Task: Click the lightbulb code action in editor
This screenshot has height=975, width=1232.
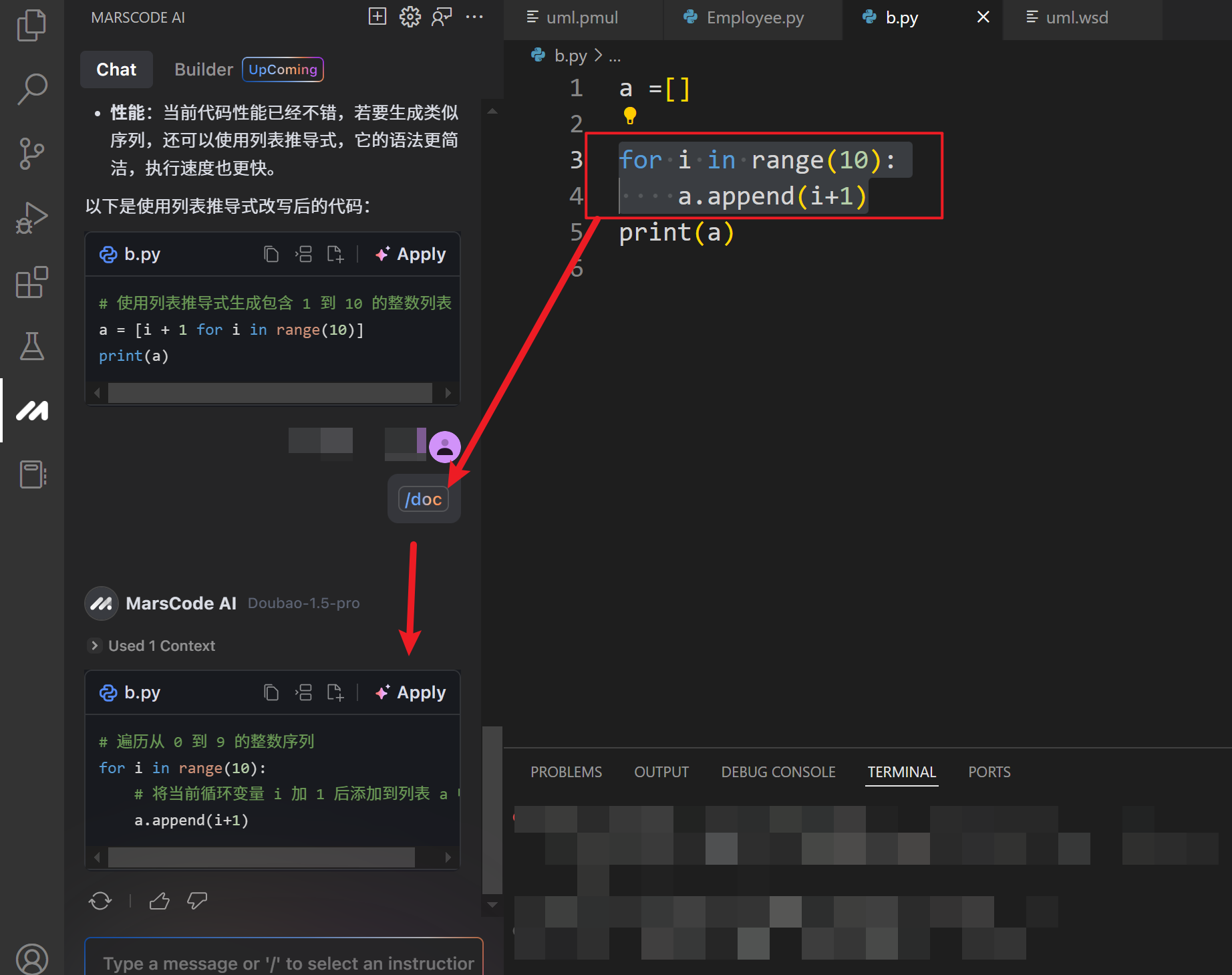Action: [x=629, y=116]
